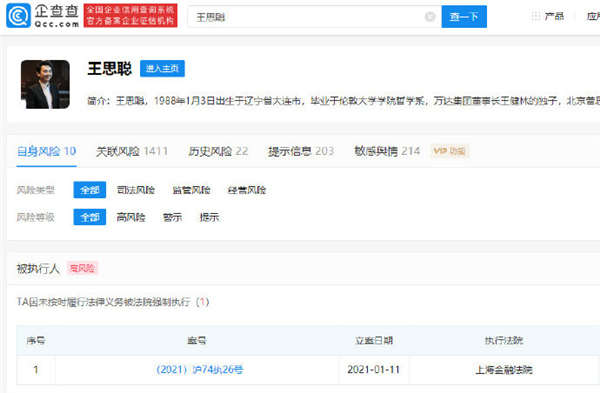Click the 企查查 brand name text

point(57,11)
